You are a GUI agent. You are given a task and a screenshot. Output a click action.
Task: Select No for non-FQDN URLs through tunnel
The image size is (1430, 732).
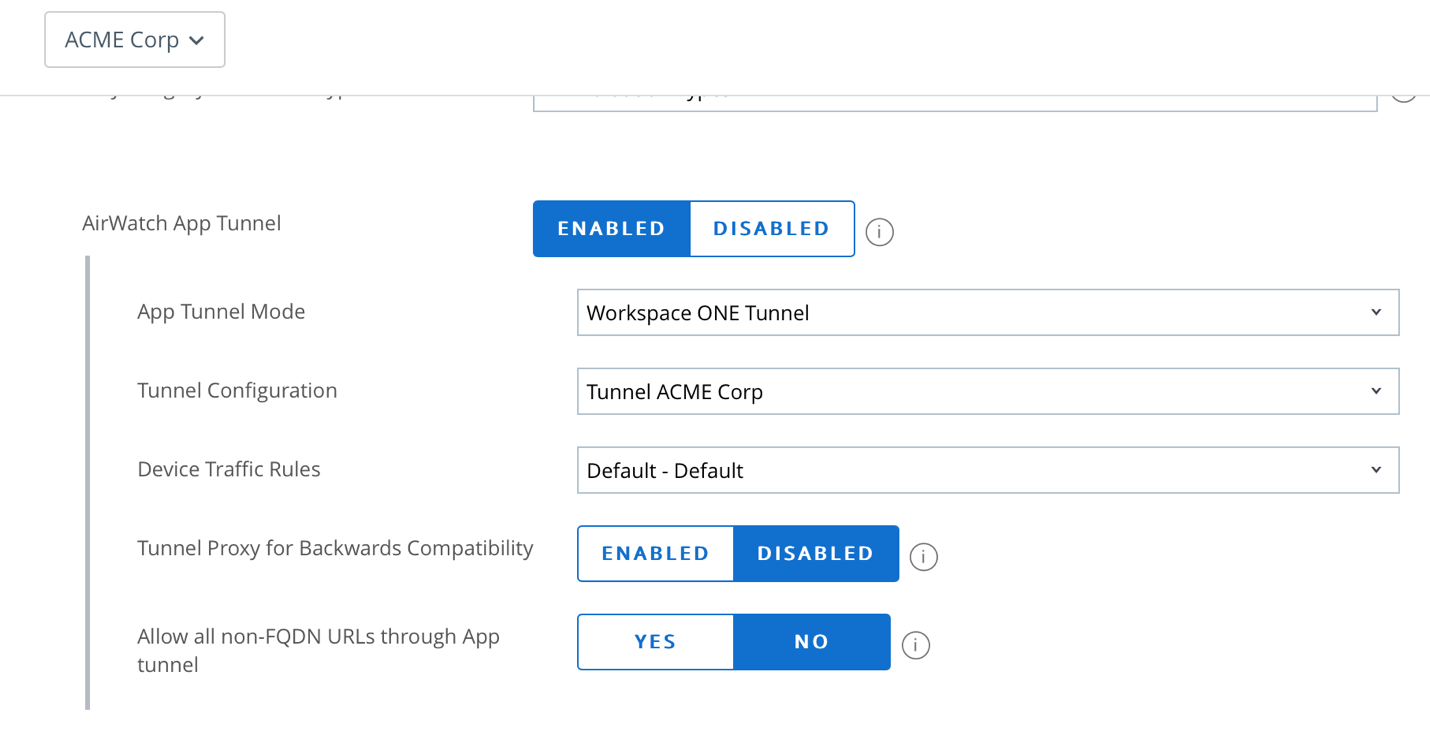coord(811,642)
